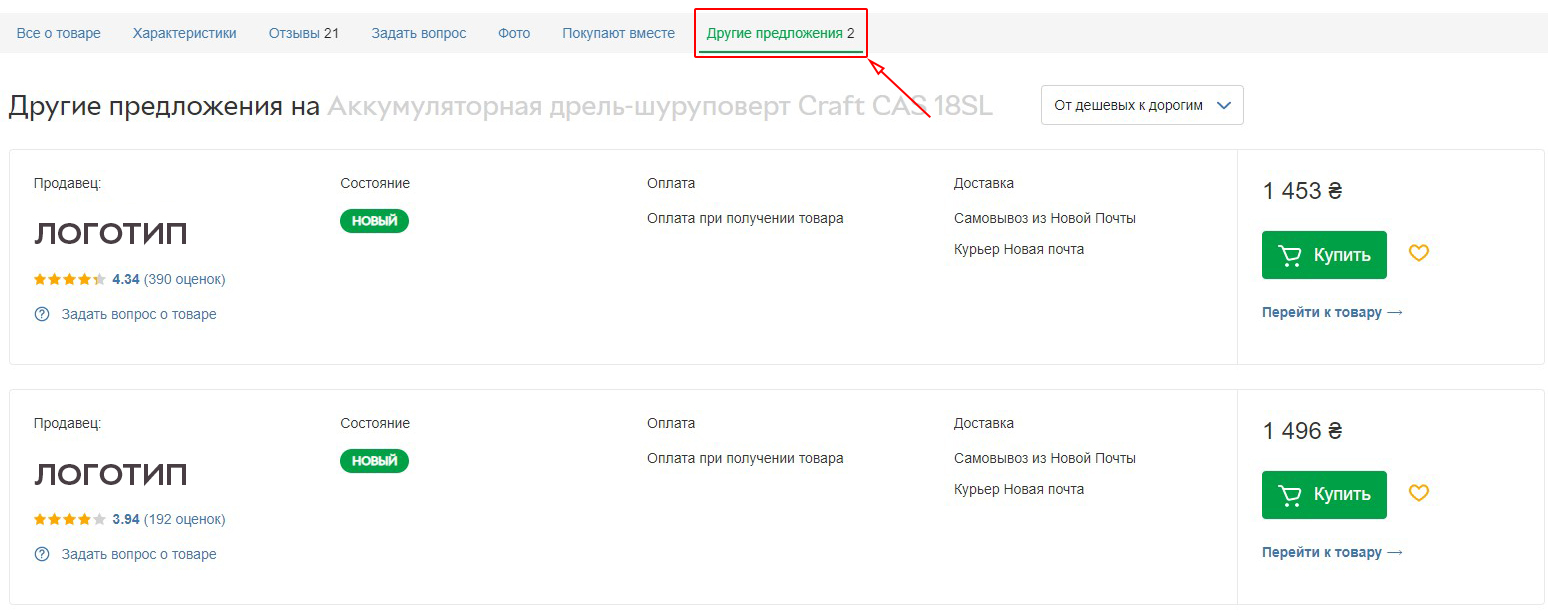Follow 'Перейти к товару' for 1 453 ₴ offer
The image size is (1548, 616).
1332,312
